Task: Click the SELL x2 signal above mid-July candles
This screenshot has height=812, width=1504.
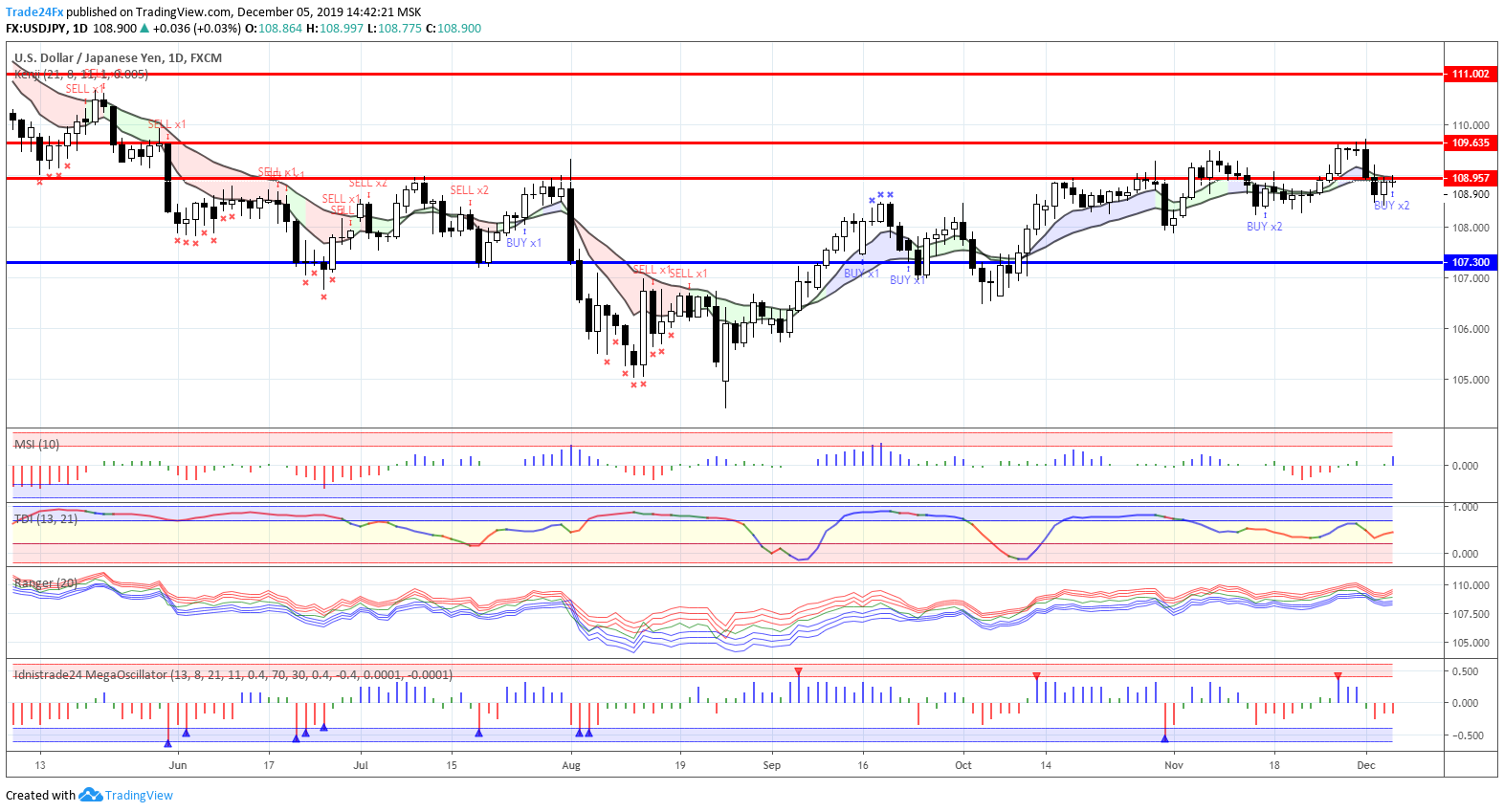Action: 470,190
